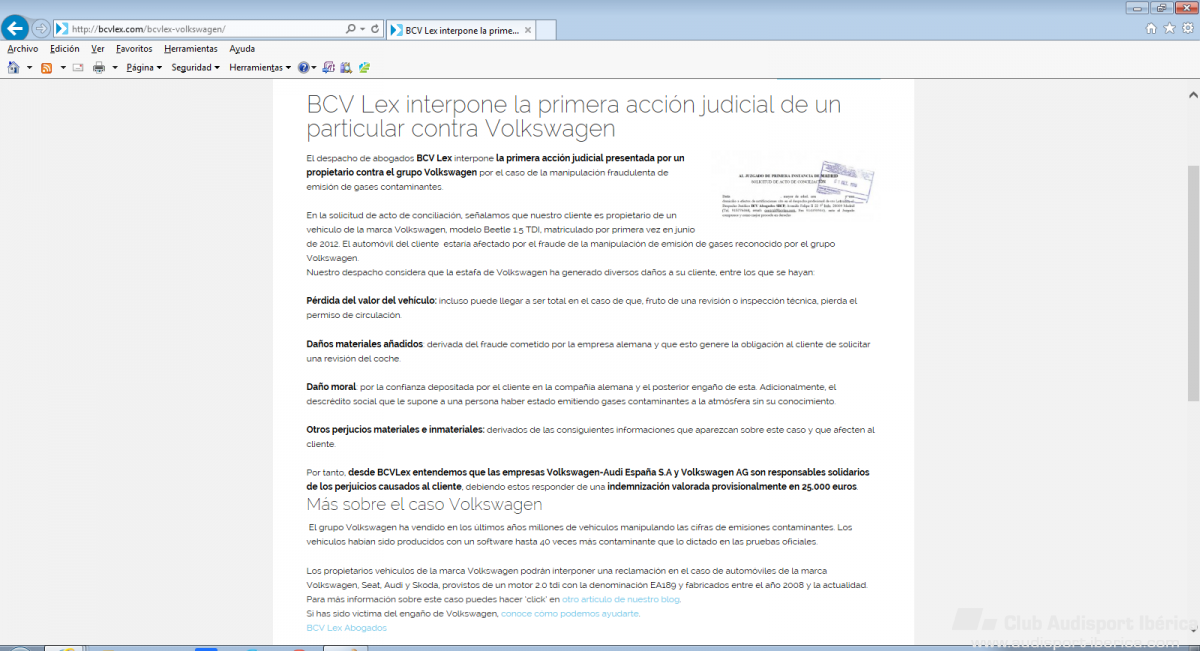Open the Archivo menu
The width and height of the screenshot is (1200, 651).
pos(22,48)
